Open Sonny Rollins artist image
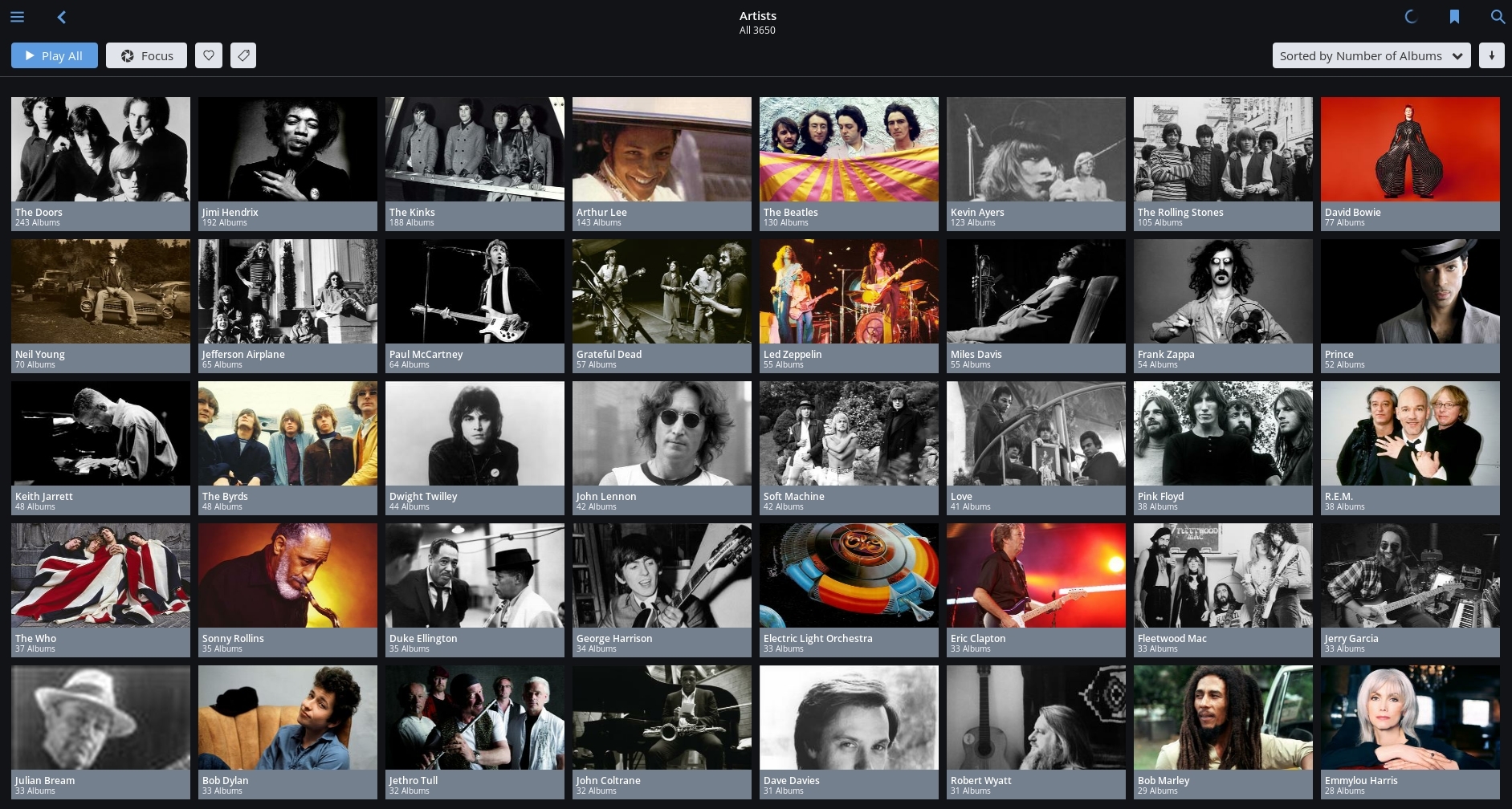1512x809 pixels. tap(287, 575)
